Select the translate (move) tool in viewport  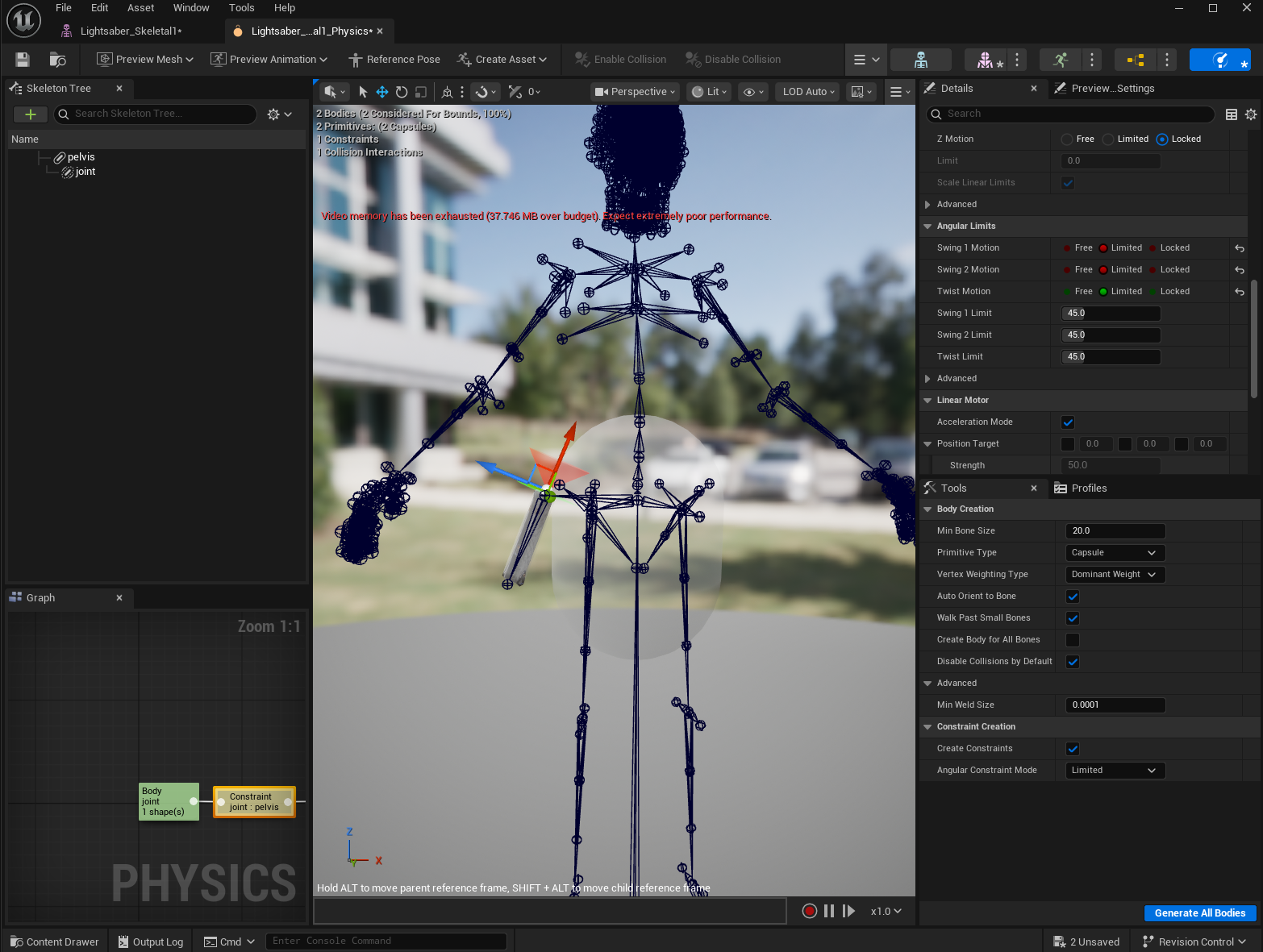(382, 92)
